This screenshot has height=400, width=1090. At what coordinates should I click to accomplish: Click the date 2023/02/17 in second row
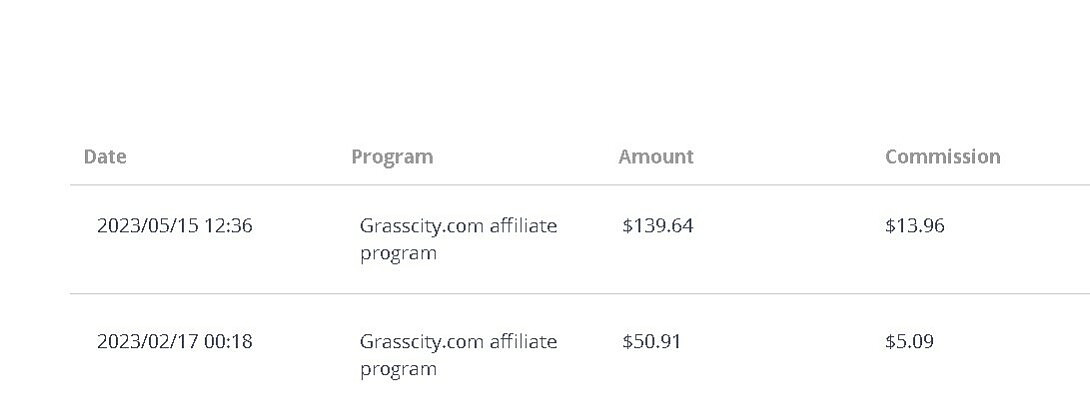pyautogui.click(x=148, y=342)
